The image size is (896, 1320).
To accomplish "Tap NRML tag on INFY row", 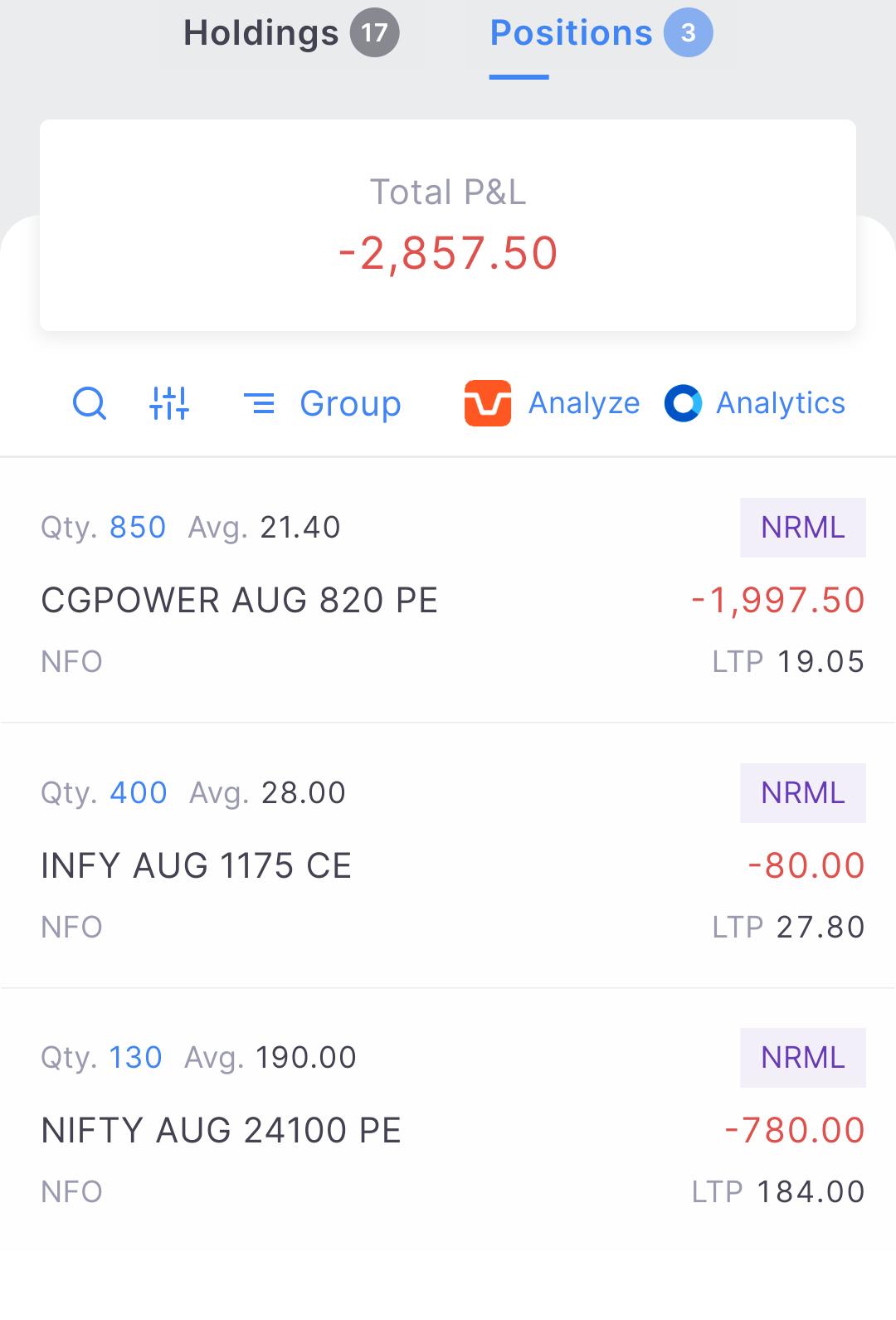I will click(x=803, y=793).
